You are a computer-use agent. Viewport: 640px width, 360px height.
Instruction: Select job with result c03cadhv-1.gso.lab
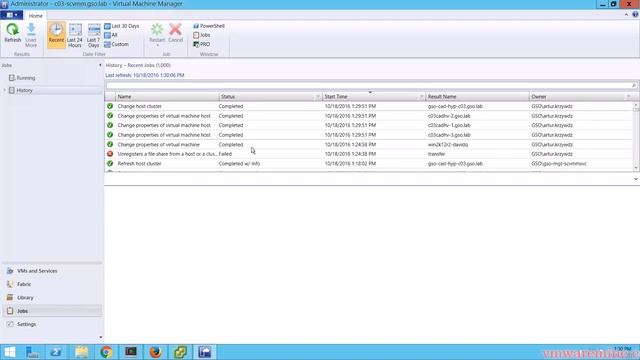369,125
